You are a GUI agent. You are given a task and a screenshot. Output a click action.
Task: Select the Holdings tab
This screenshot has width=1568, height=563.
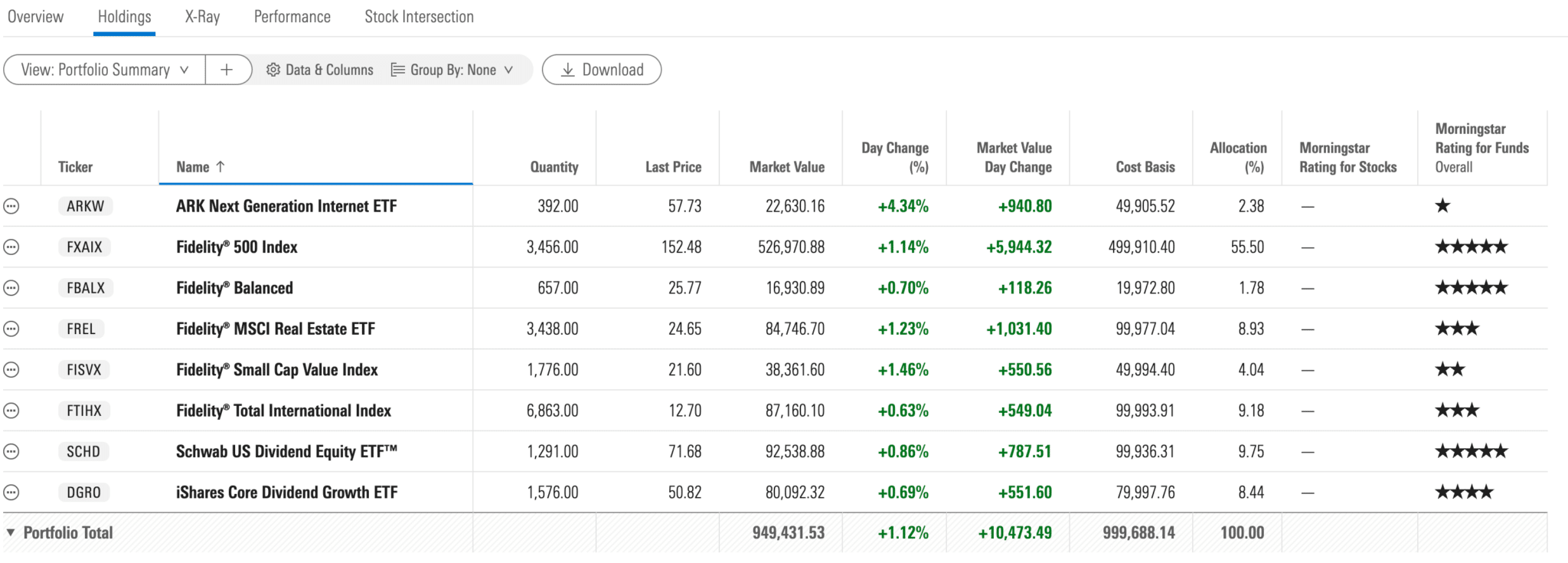124,17
